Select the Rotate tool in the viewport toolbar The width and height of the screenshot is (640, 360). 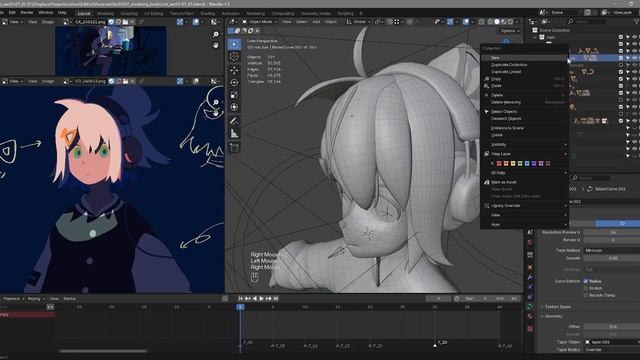pyautogui.click(x=234, y=82)
